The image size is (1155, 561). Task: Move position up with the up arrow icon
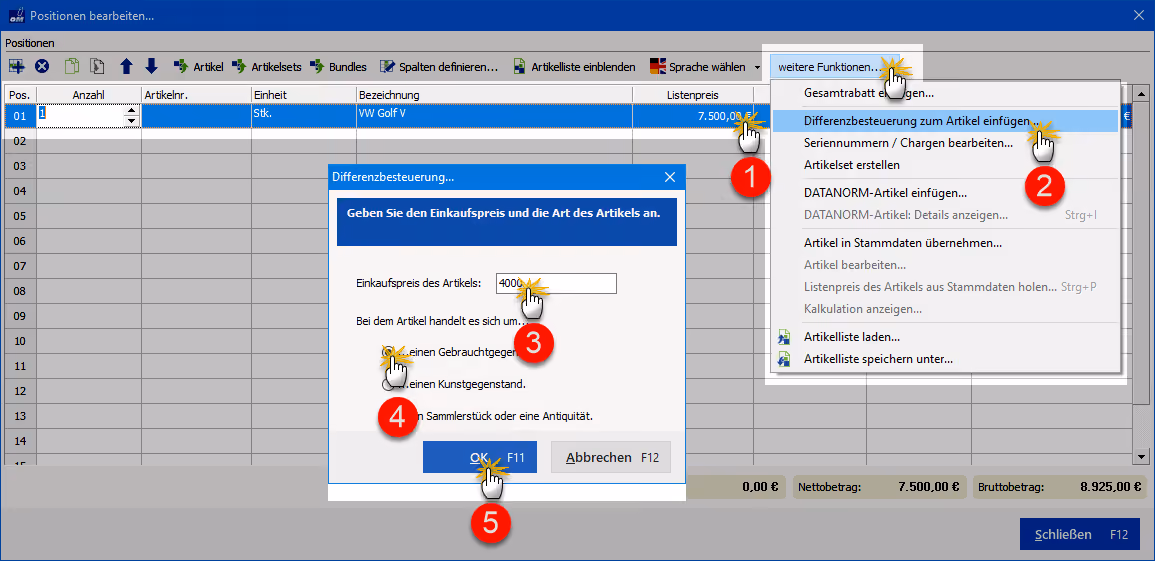tap(126, 66)
